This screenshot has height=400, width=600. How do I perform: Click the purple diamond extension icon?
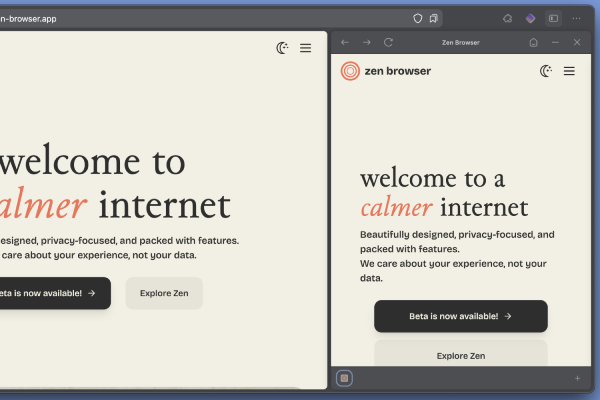coord(530,18)
